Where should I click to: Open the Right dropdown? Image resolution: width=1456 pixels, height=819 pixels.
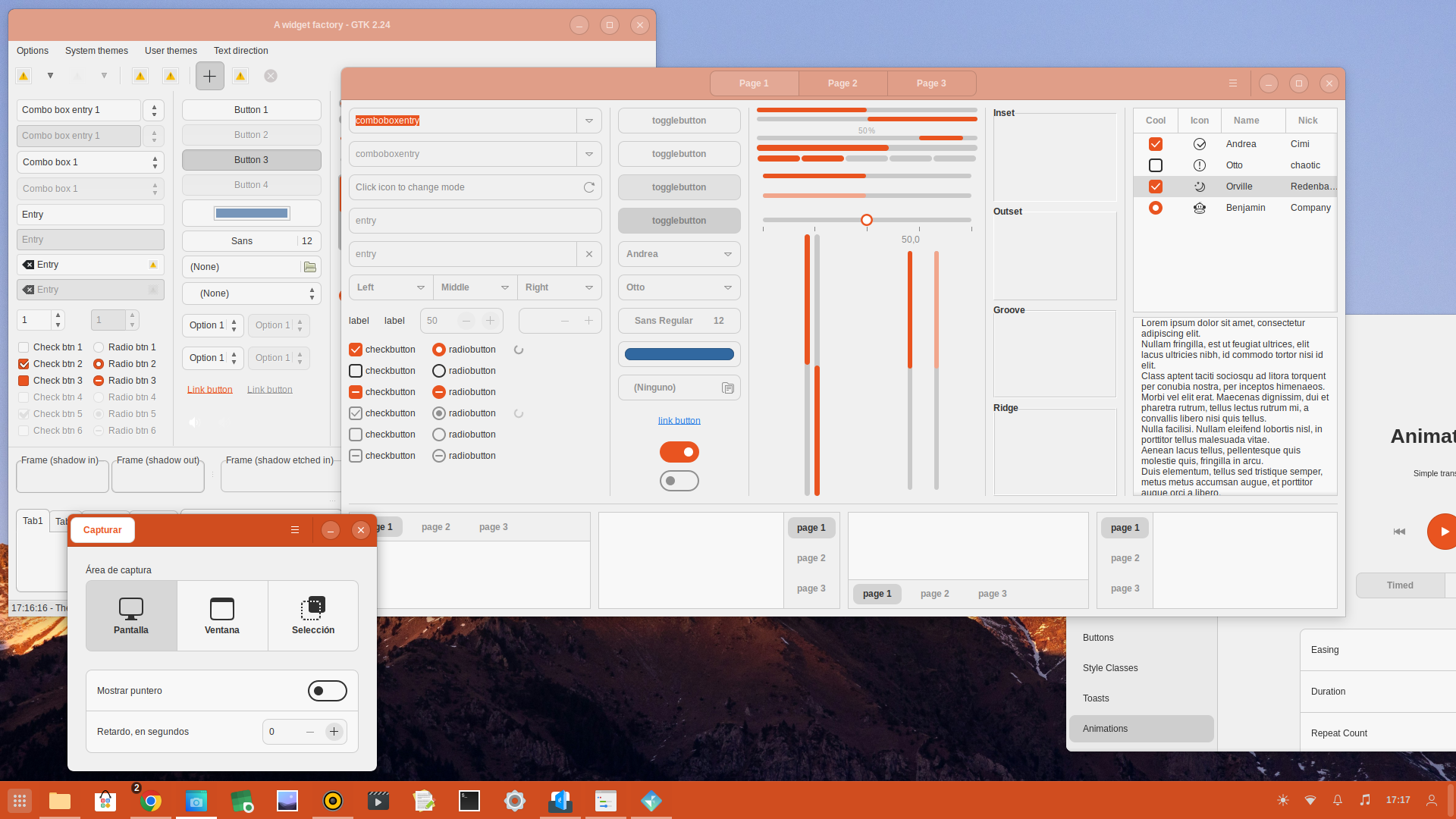pos(560,287)
